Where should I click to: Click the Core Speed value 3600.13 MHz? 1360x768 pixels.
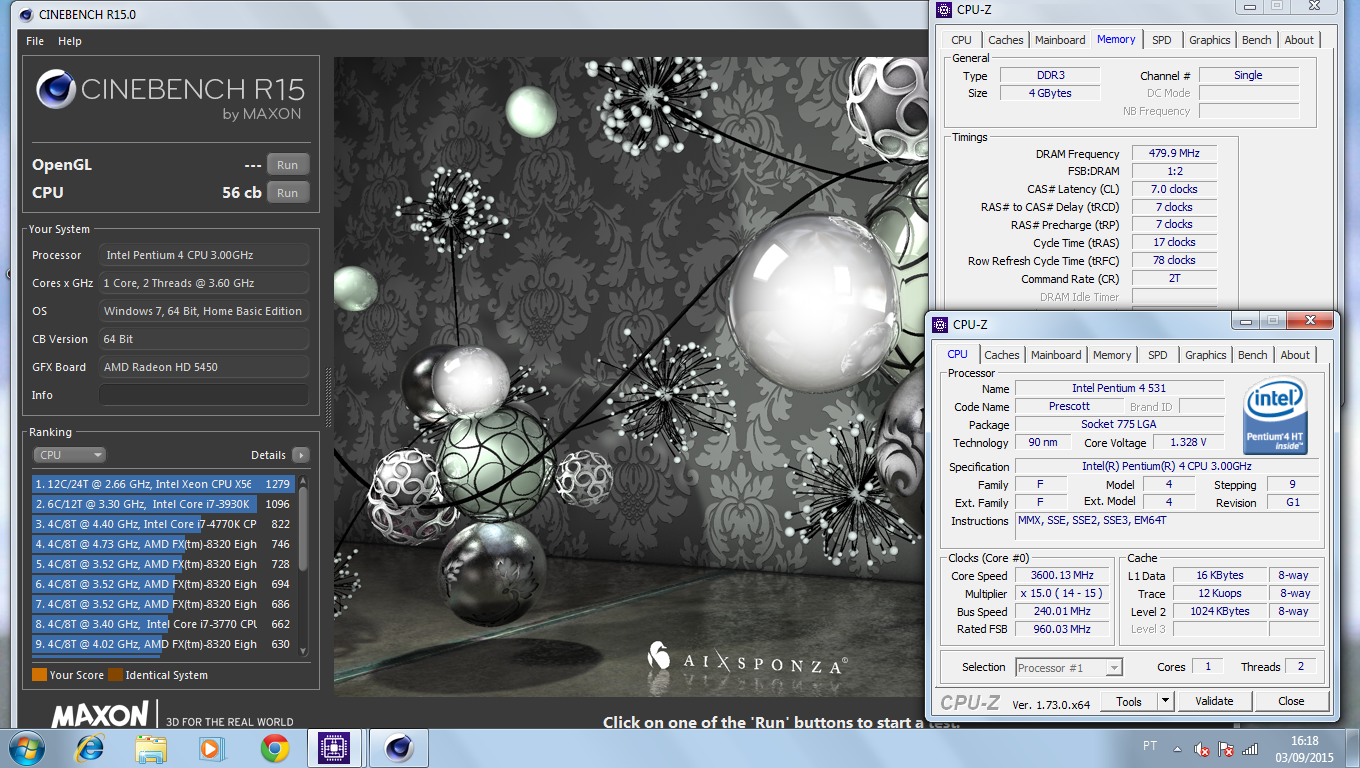pyautogui.click(x=1062, y=575)
